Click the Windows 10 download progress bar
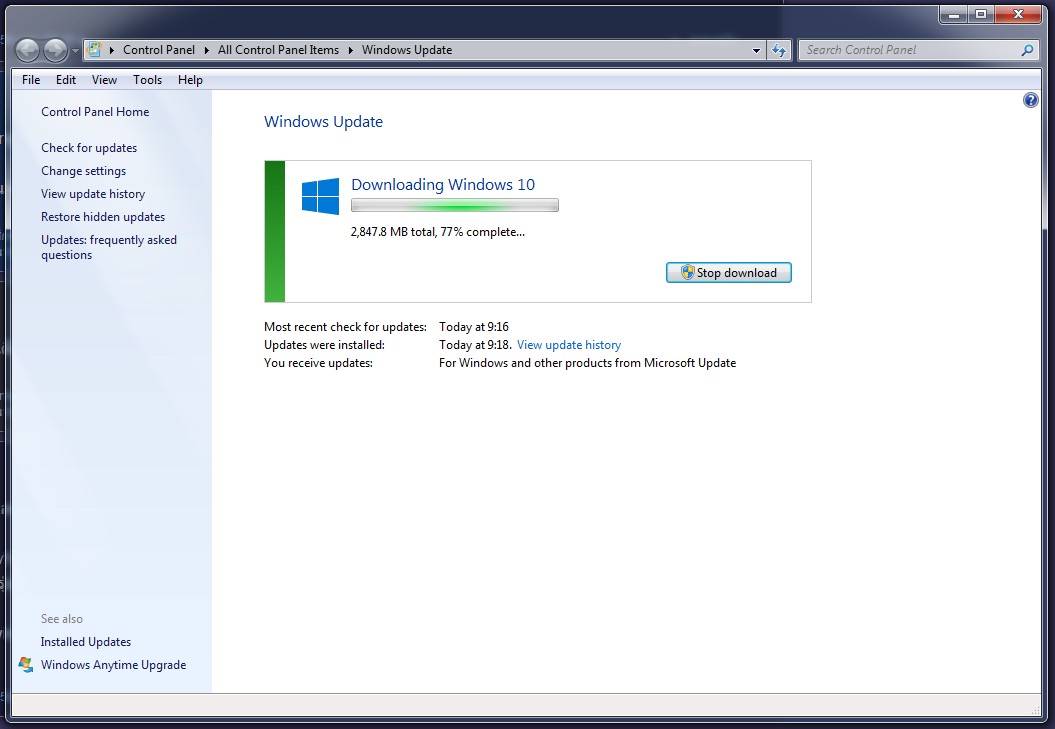1055x729 pixels. (x=455, y=205)
